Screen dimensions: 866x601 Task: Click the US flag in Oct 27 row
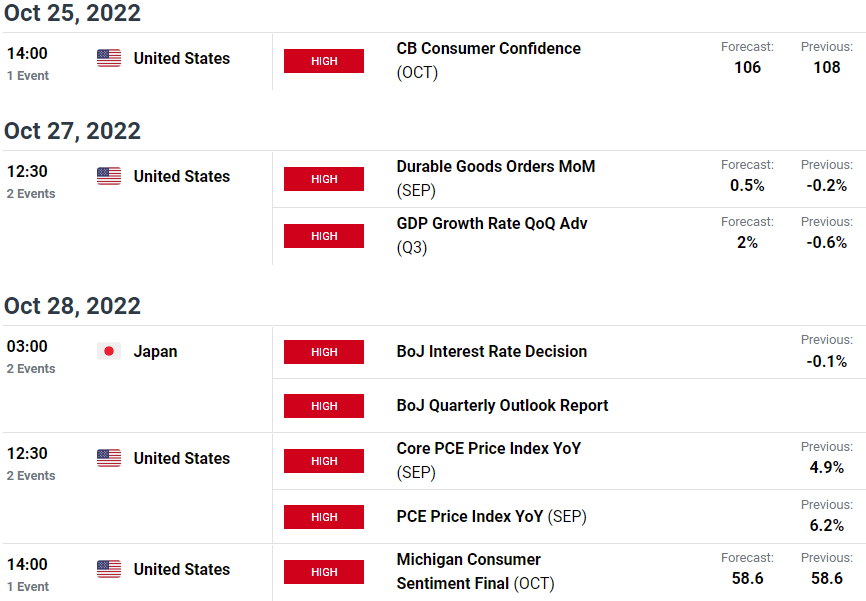click(109, 176)
